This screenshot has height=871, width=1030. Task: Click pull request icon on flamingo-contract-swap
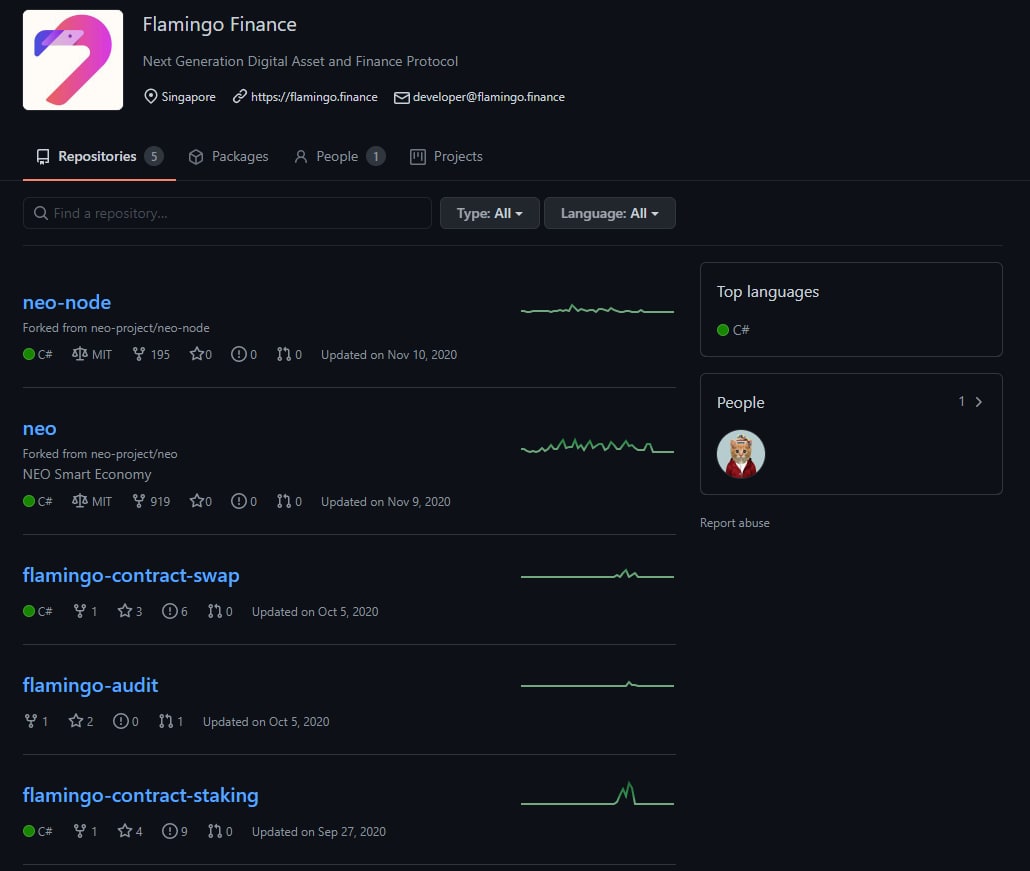(214, 611)
